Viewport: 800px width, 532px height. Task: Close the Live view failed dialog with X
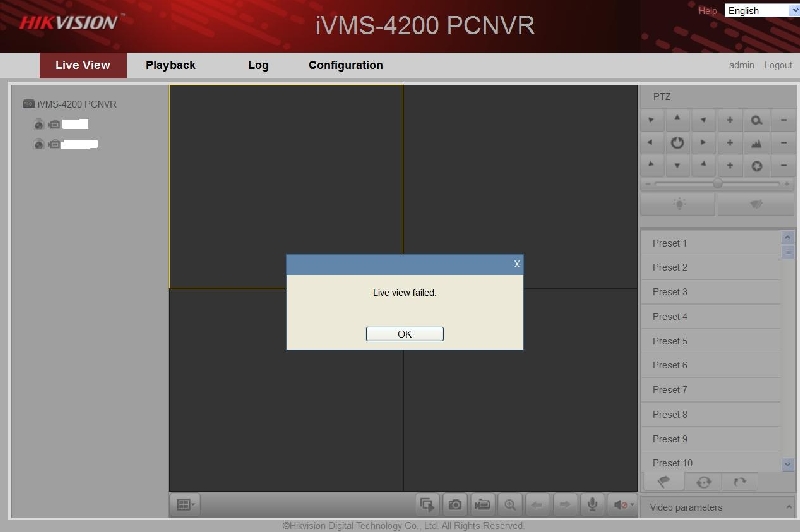click(x=516, y=264)
